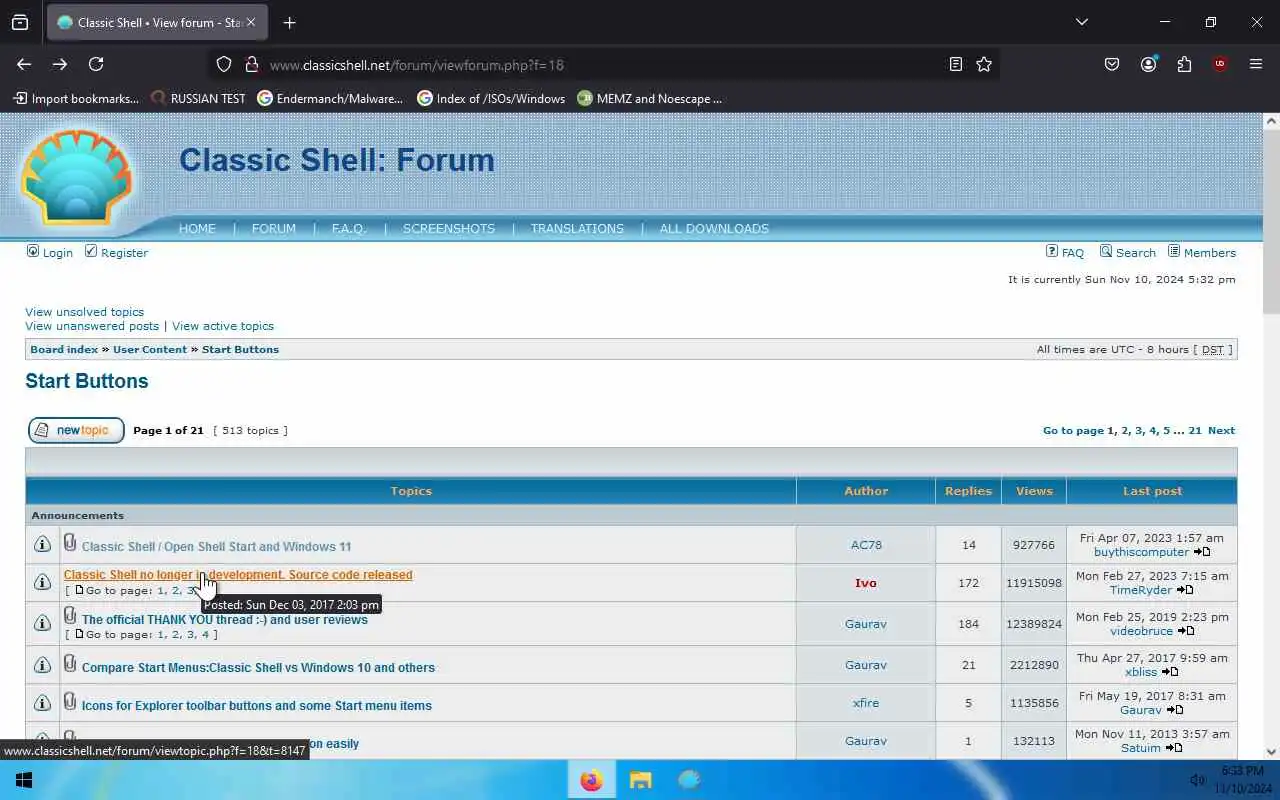View unsolved topics
This screenshot has height=800, width=1280.
85,312
